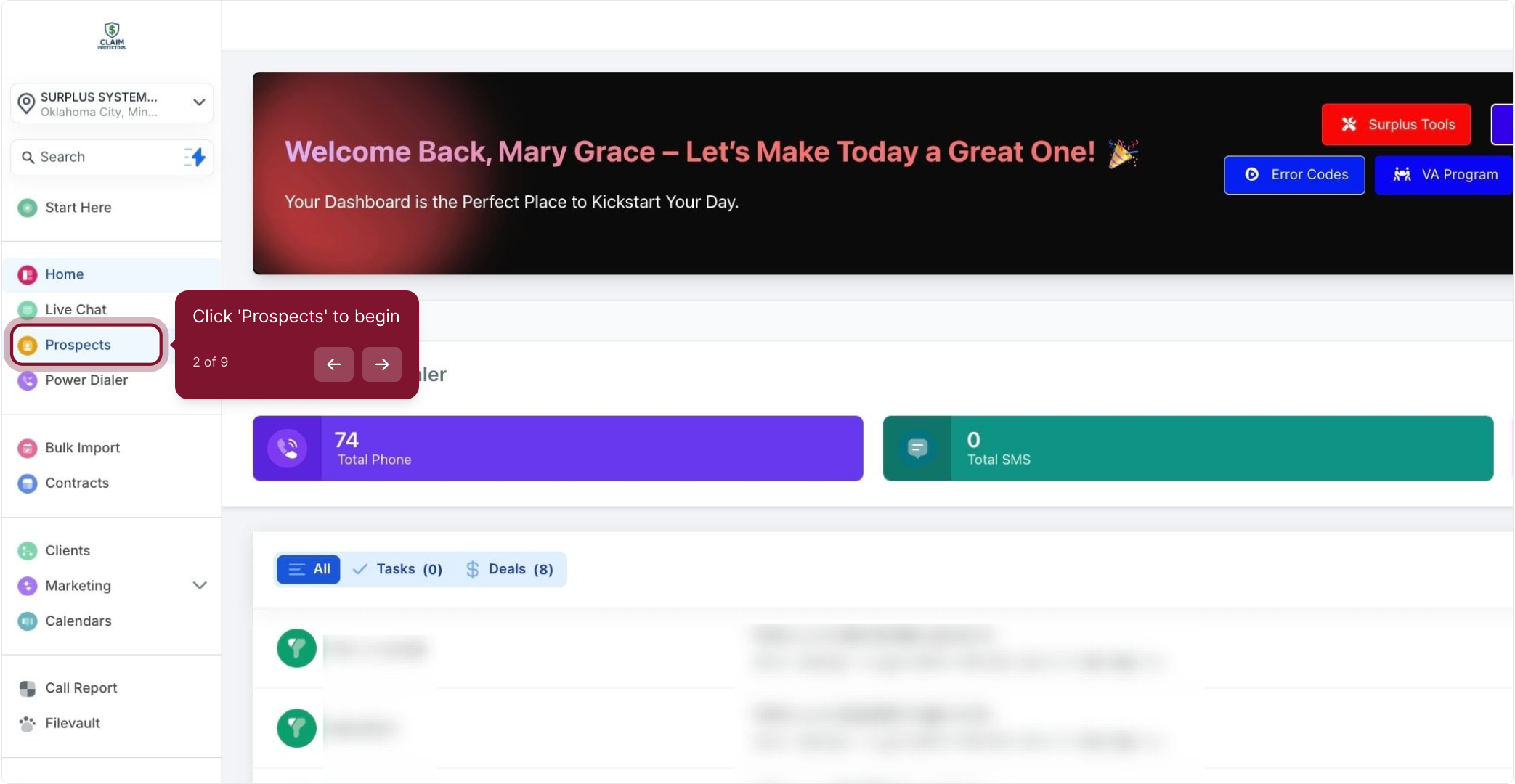Image resolution: width=1515 pixels, height=784 pixels.
Task: Click the Surplus Tools button
Action: point(1395,124)
